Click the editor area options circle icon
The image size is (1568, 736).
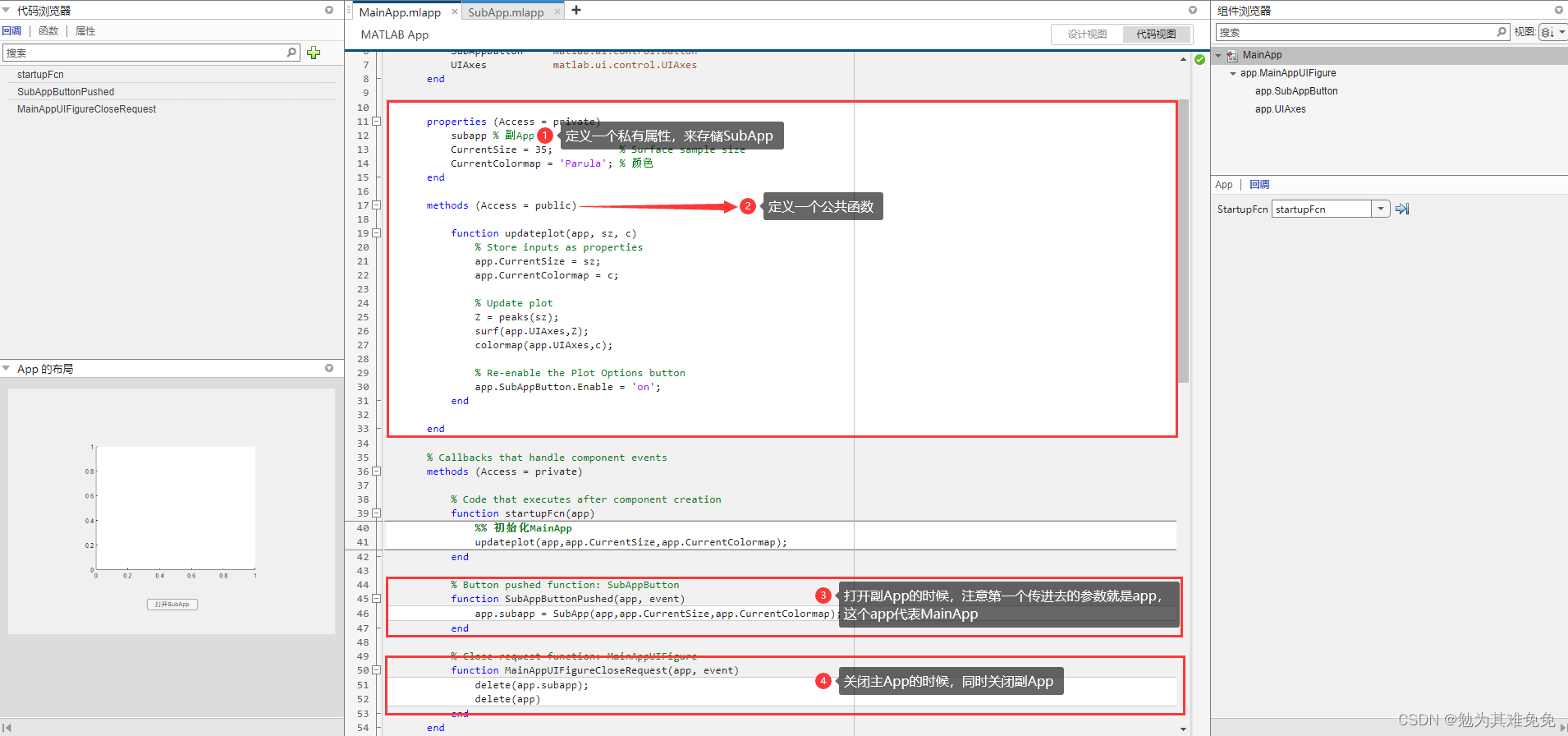1193,10
